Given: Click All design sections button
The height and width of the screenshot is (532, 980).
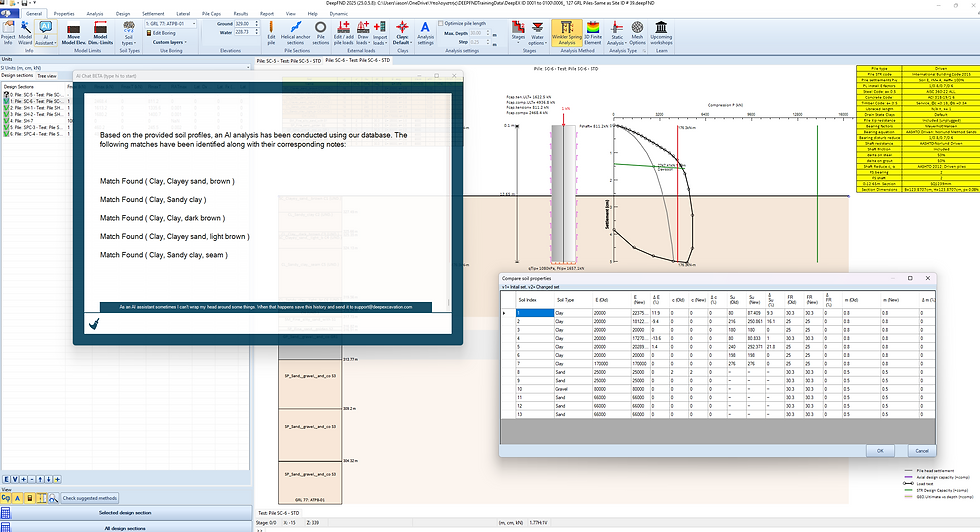Looking at the screenshot, I should click(125, 528).
